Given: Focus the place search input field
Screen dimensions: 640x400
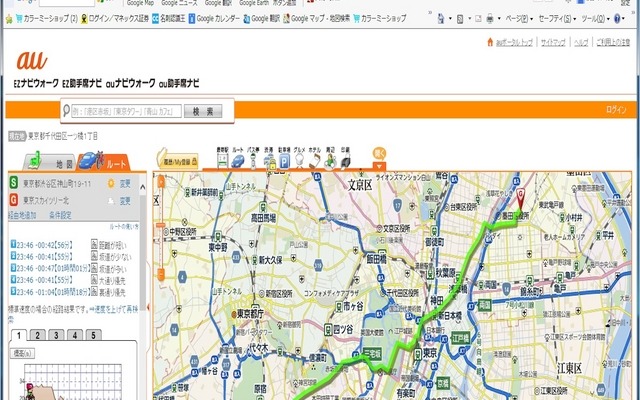Looking at the screenshot, I should pos(127,111).
